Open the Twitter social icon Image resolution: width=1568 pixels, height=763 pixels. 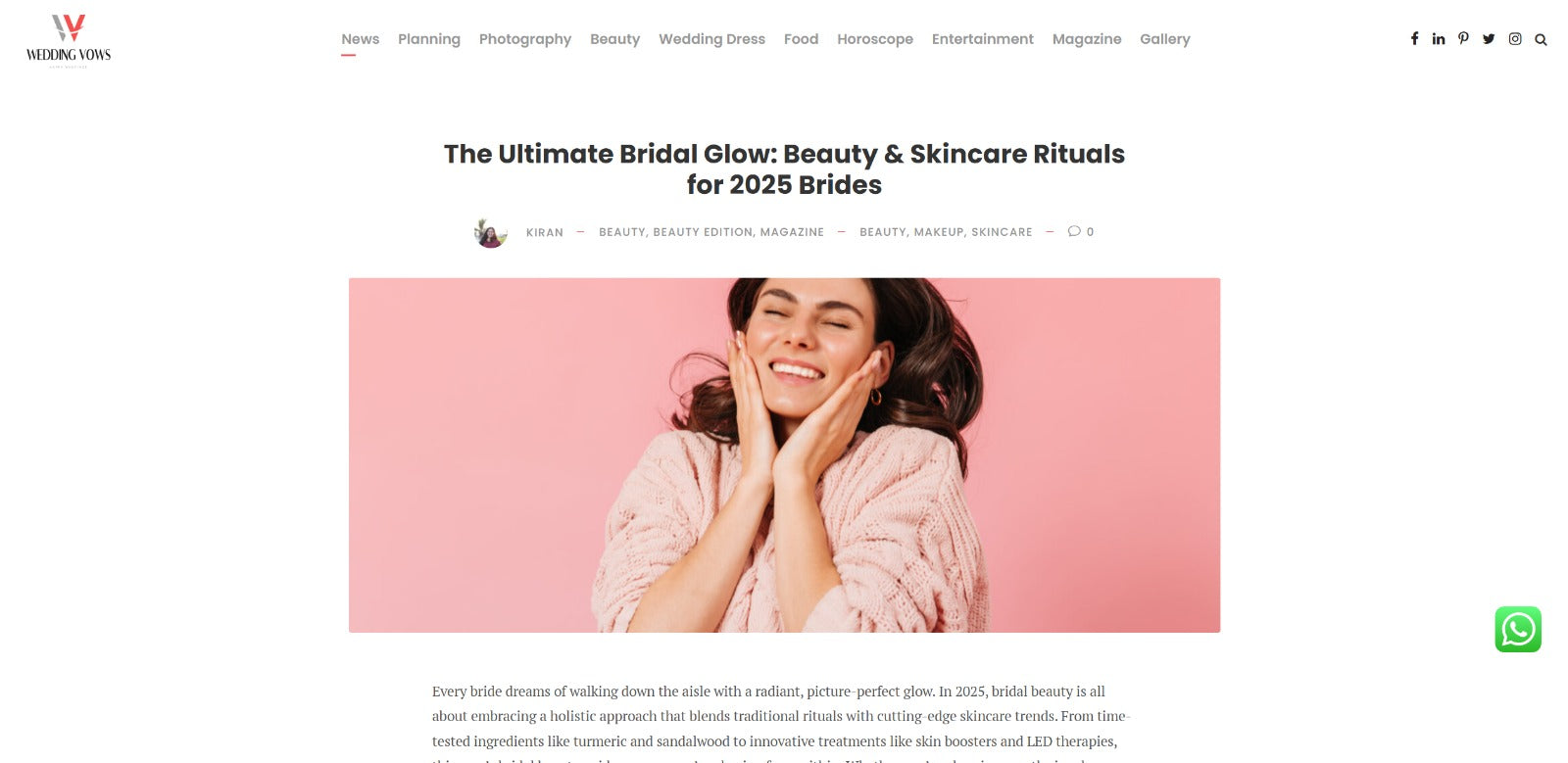coord(1489,39)
